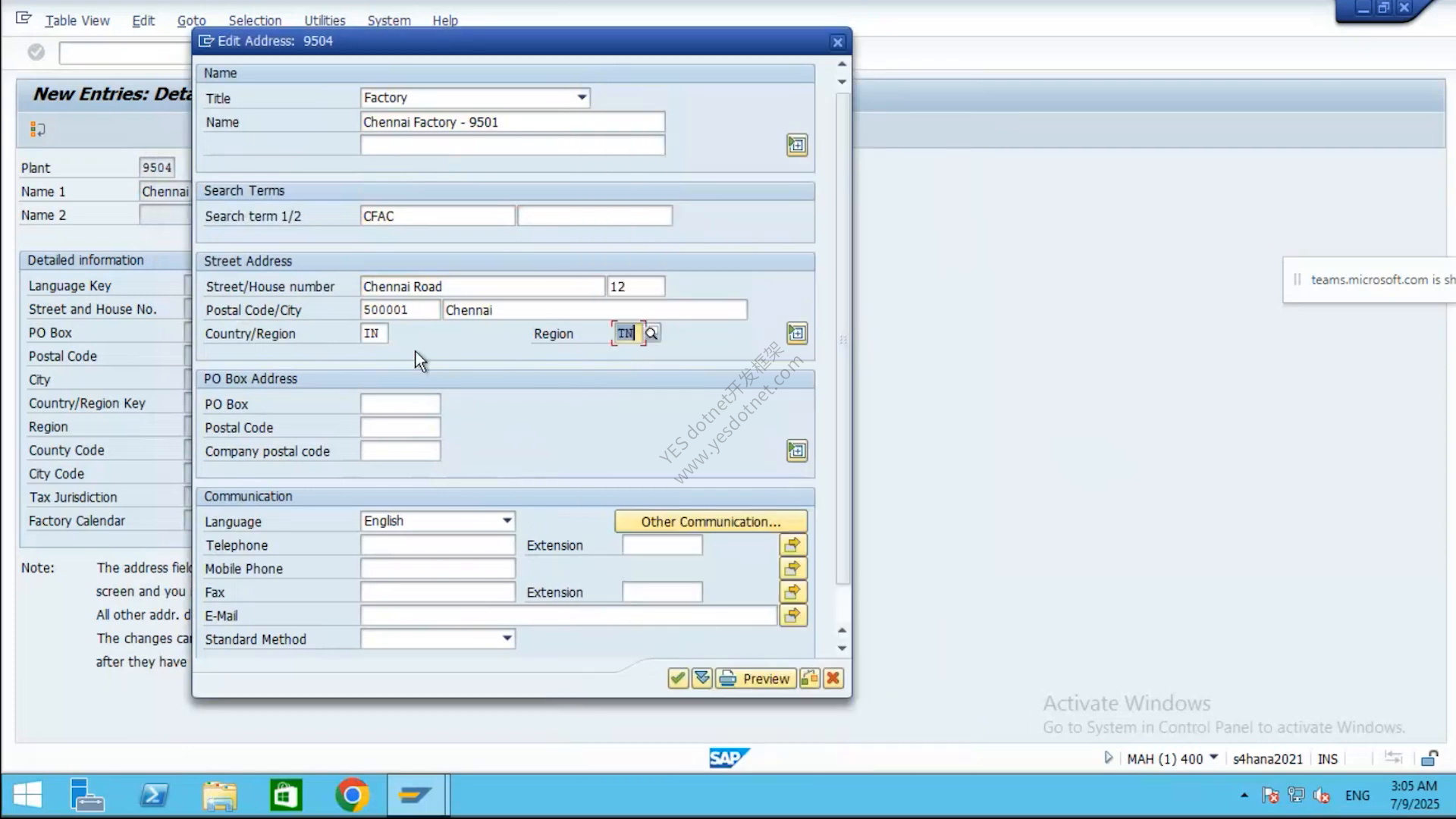Viewport: 1456px width, 819px height.
Task: Expand Name section more fields icon
Action: click(797, 145)
